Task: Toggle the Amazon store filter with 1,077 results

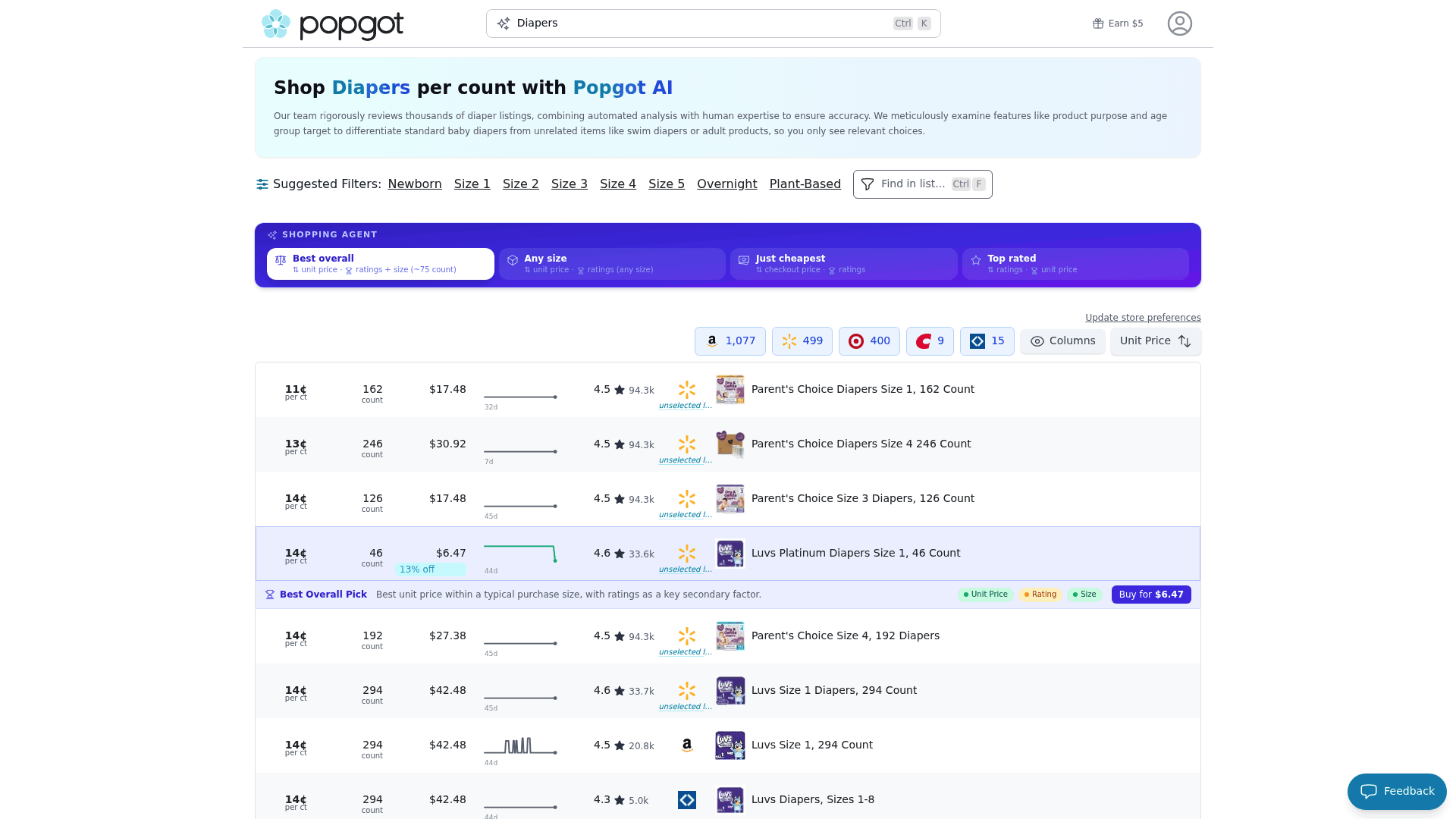Action: point(730,341)
